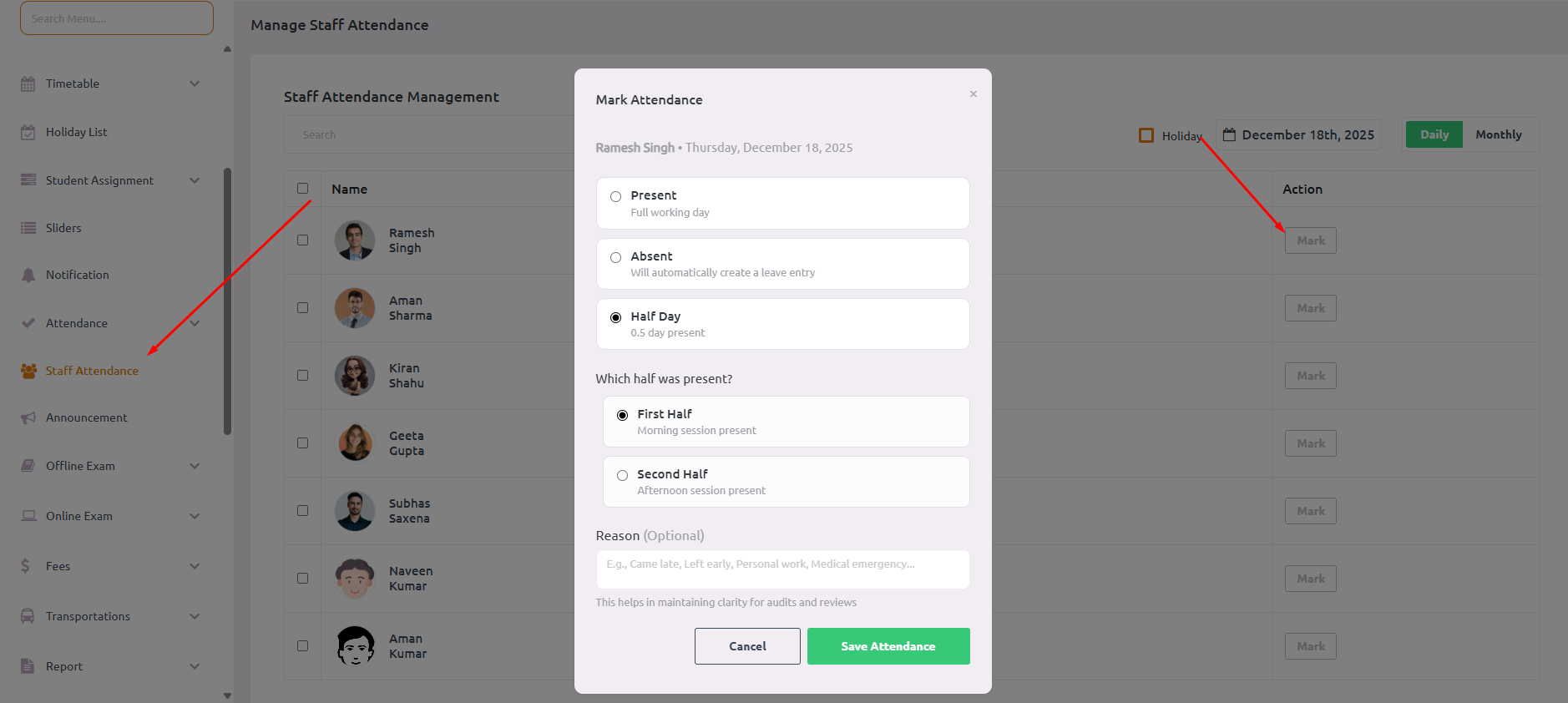1568x703 pixels.
Task: Click the Save Attendance button
Action: [888, 646]
